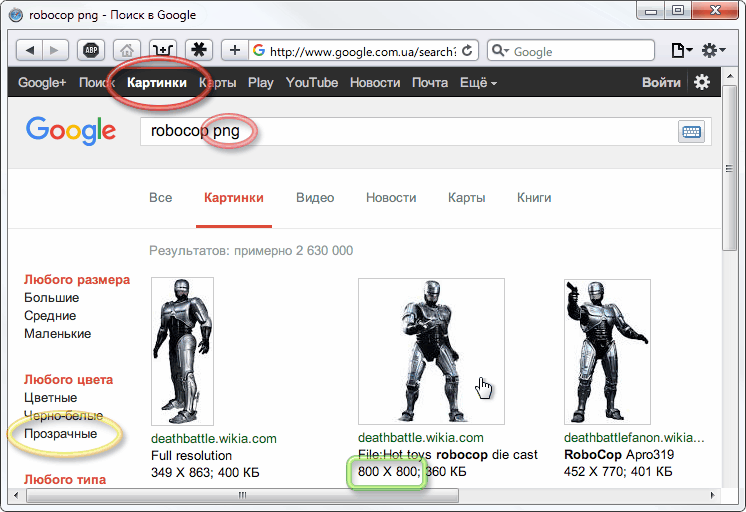Go forward with the browser forward arrow
The width and height of the screenshot is (746, 512).
(55, 50)
